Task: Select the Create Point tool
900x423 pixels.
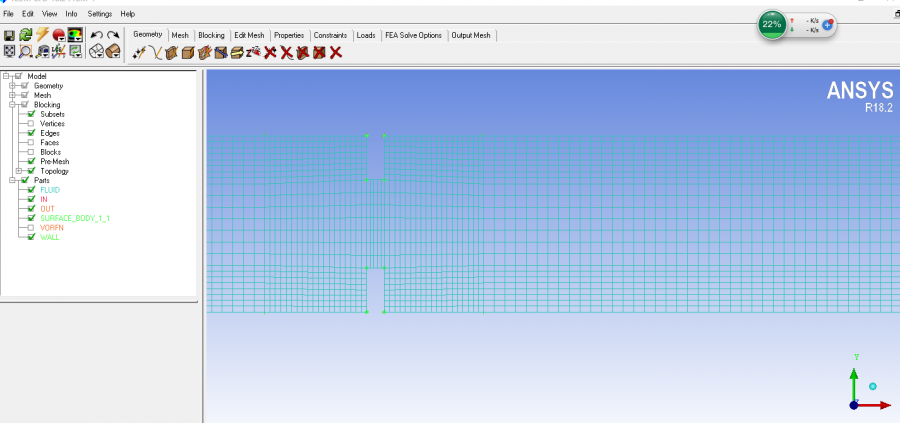Action: click(139, 53)
